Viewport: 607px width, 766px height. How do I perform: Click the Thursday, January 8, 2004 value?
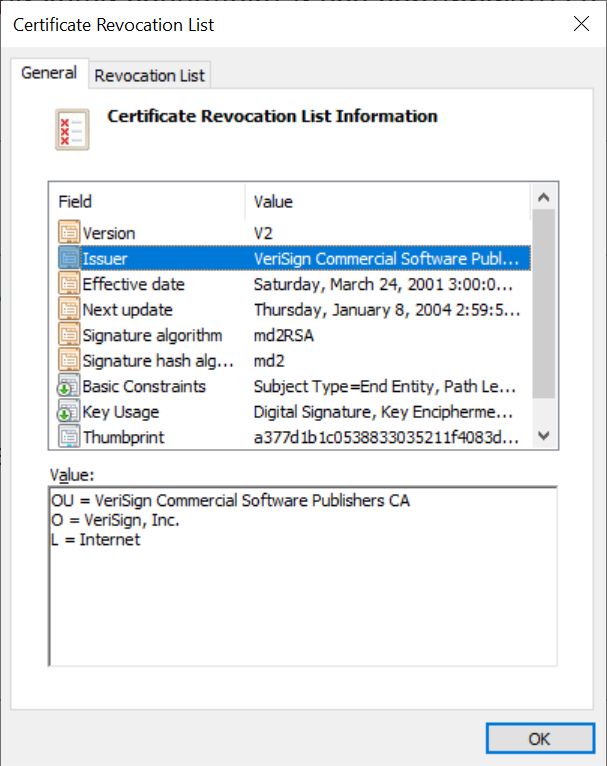pos(387,309)
